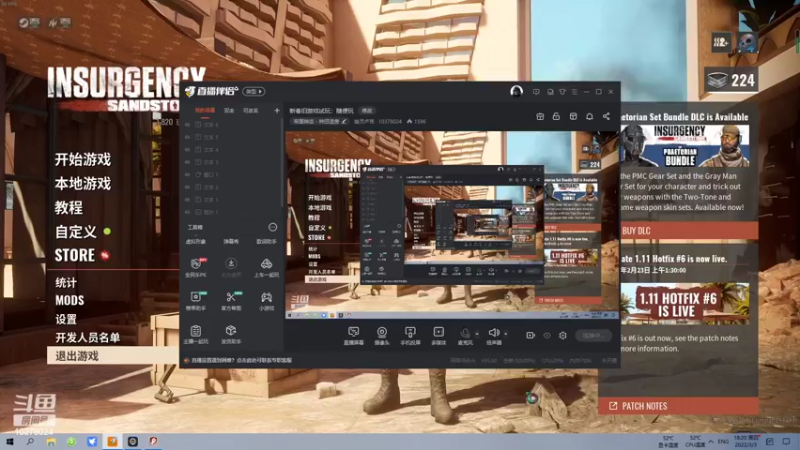Image resolution: width=800 pixels, height=450 pixels.
Task: Click the start broadcast pill button
Action: click(593, 335)
